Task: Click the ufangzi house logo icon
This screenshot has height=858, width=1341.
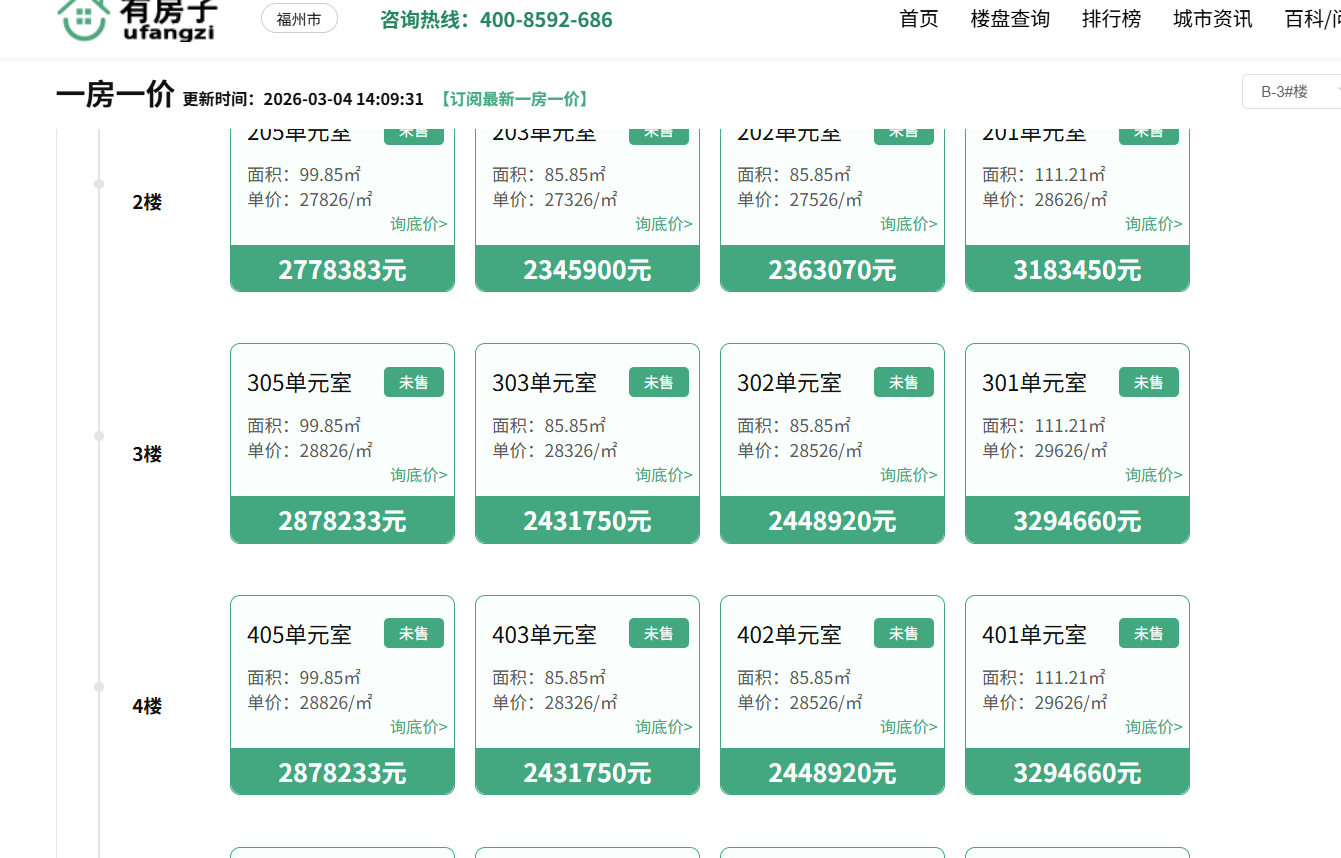Action: [x=82, y=19]
